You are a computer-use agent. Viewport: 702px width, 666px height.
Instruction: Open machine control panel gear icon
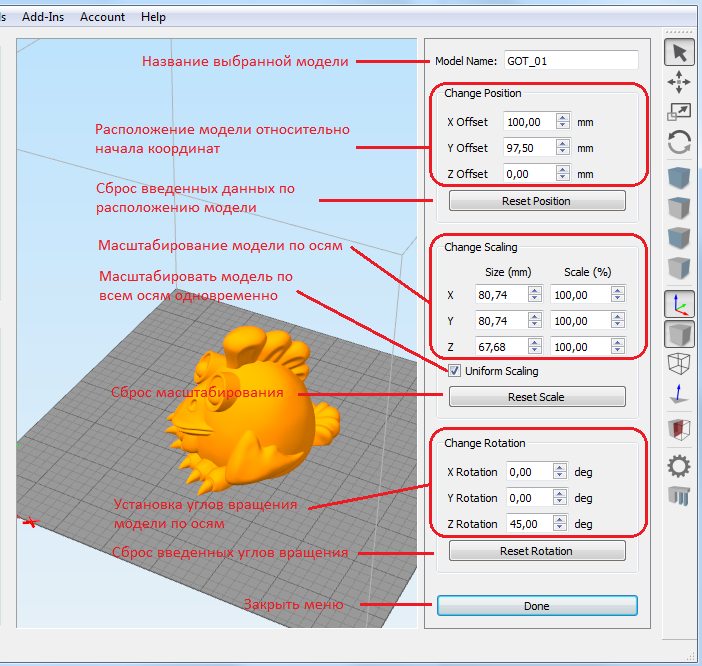click(x=679, y=466)
